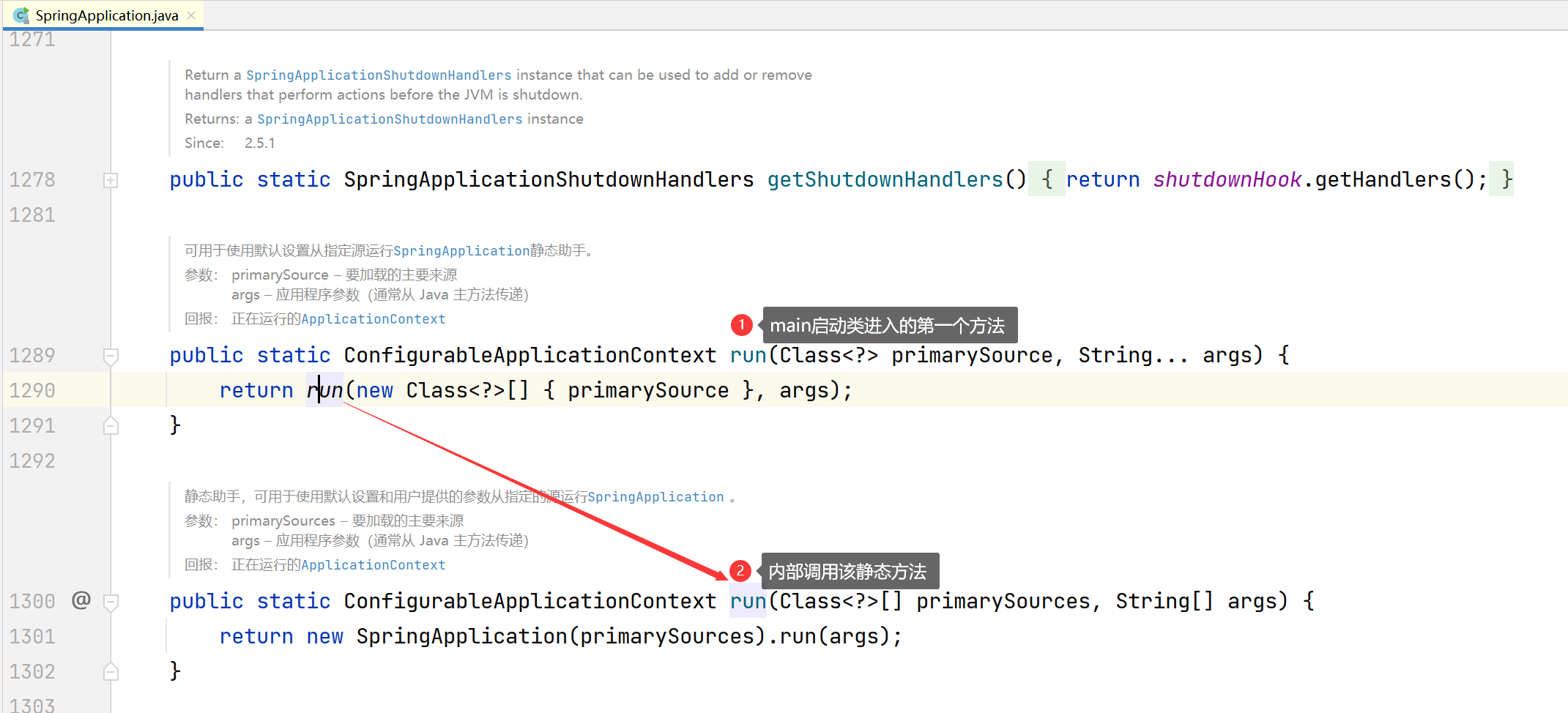1568x713 pixels.
Task: Open SpringApplicationShutdownHandlers link in the Returns line
Action: [390, 119]
